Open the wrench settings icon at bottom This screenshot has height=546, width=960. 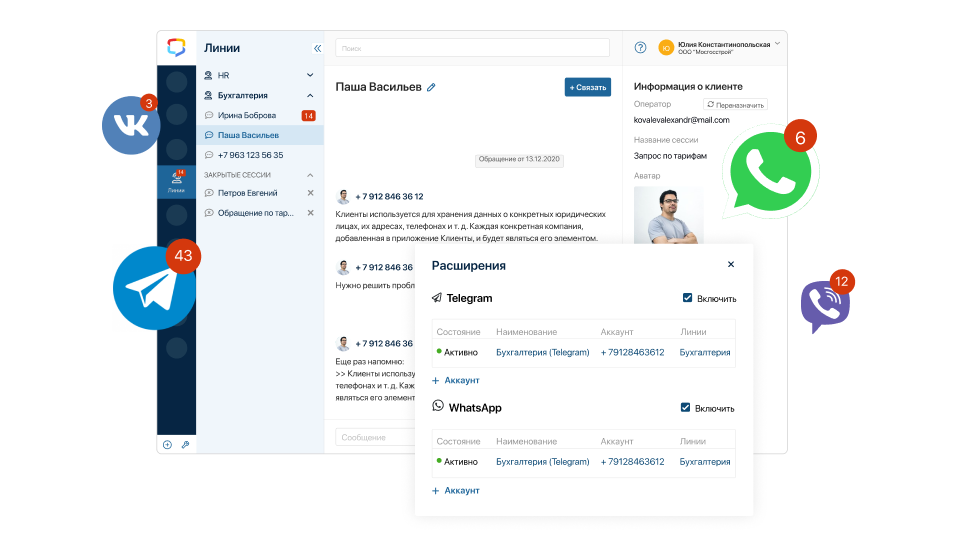tap(186, 444)
